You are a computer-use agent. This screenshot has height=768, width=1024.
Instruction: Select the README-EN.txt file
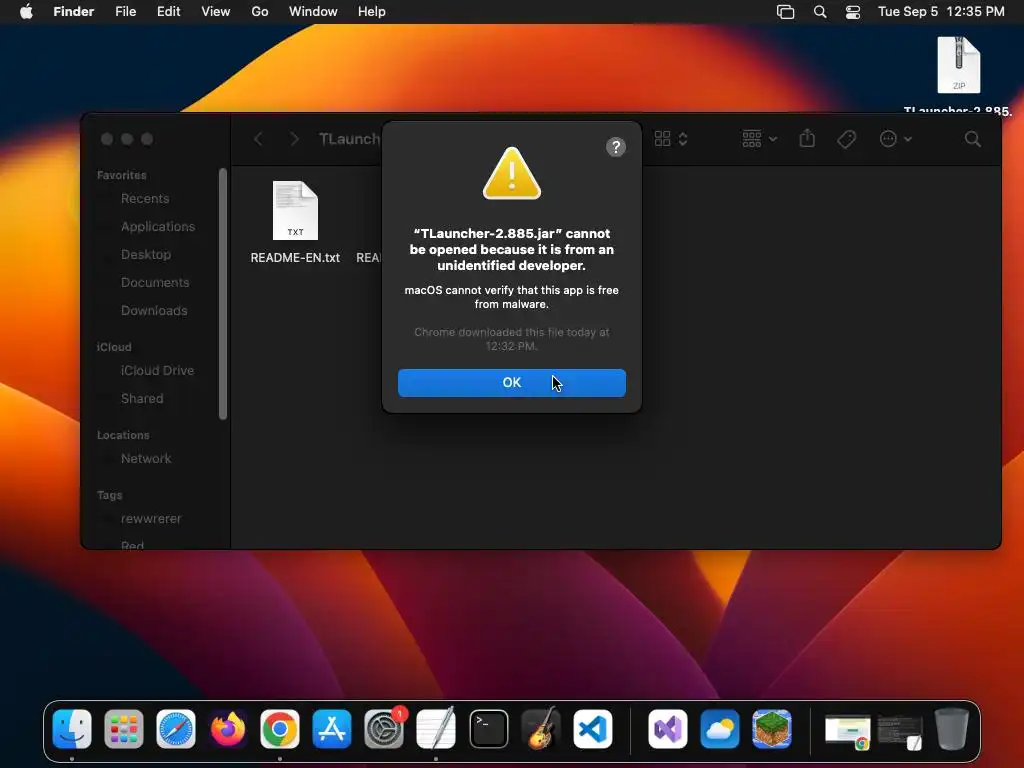295,222
